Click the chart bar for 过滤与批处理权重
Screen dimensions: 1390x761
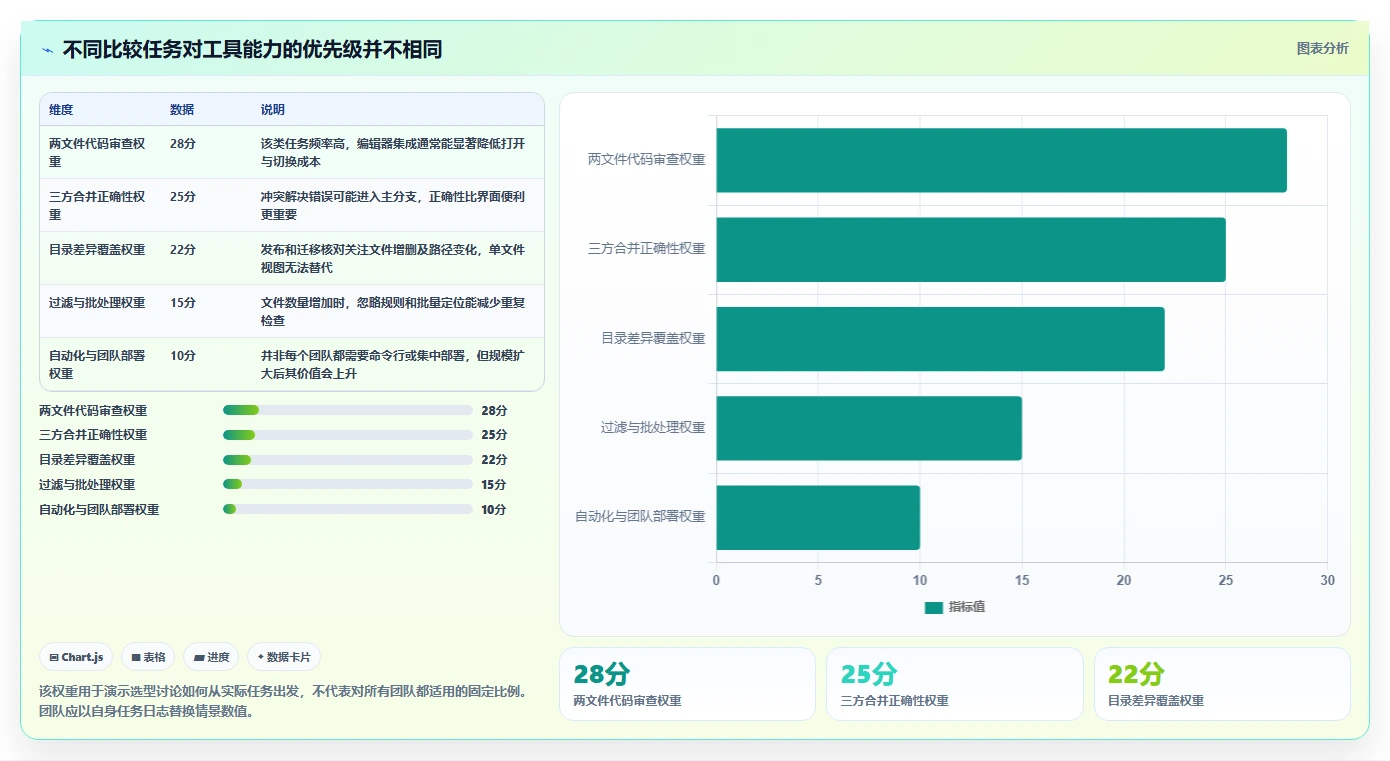point(869,428)
